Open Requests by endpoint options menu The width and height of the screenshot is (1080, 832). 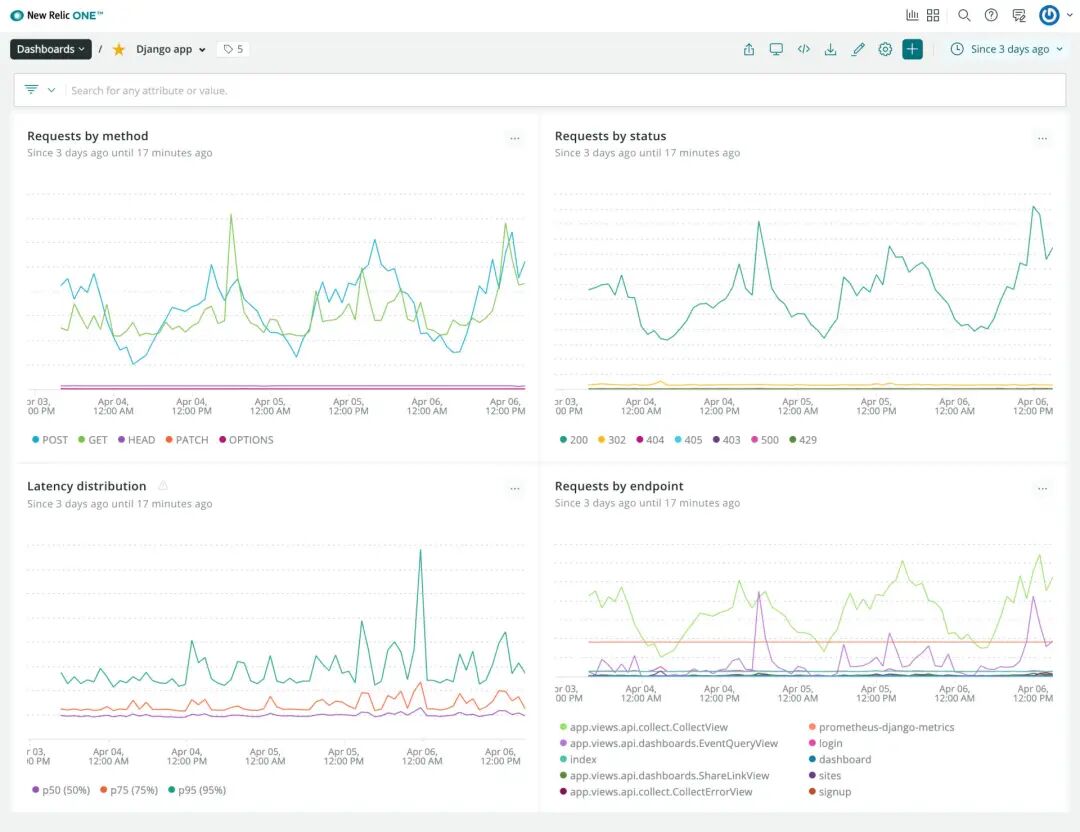(x=1043, y=488)
